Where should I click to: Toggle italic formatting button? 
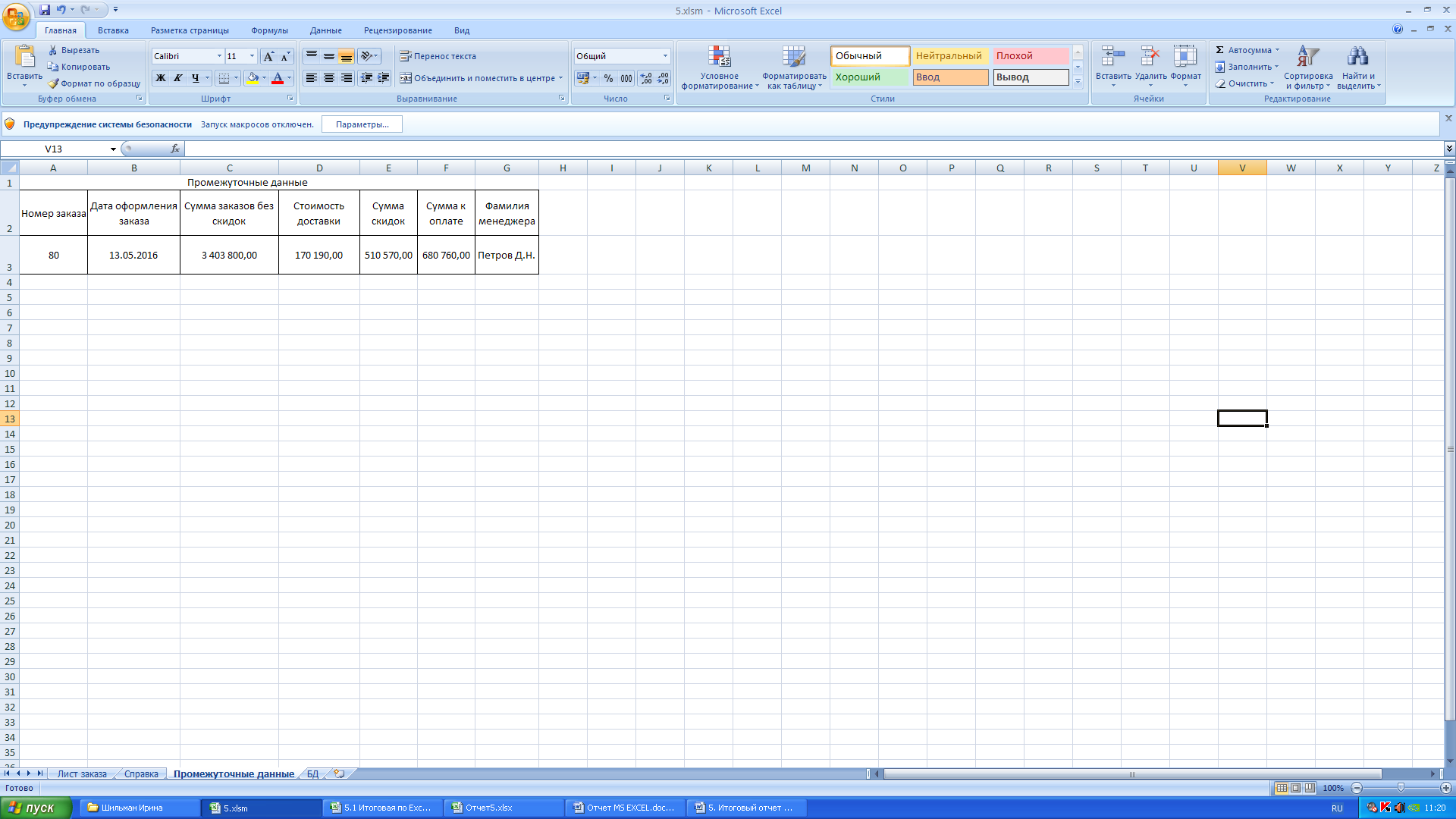click(178, 78)
